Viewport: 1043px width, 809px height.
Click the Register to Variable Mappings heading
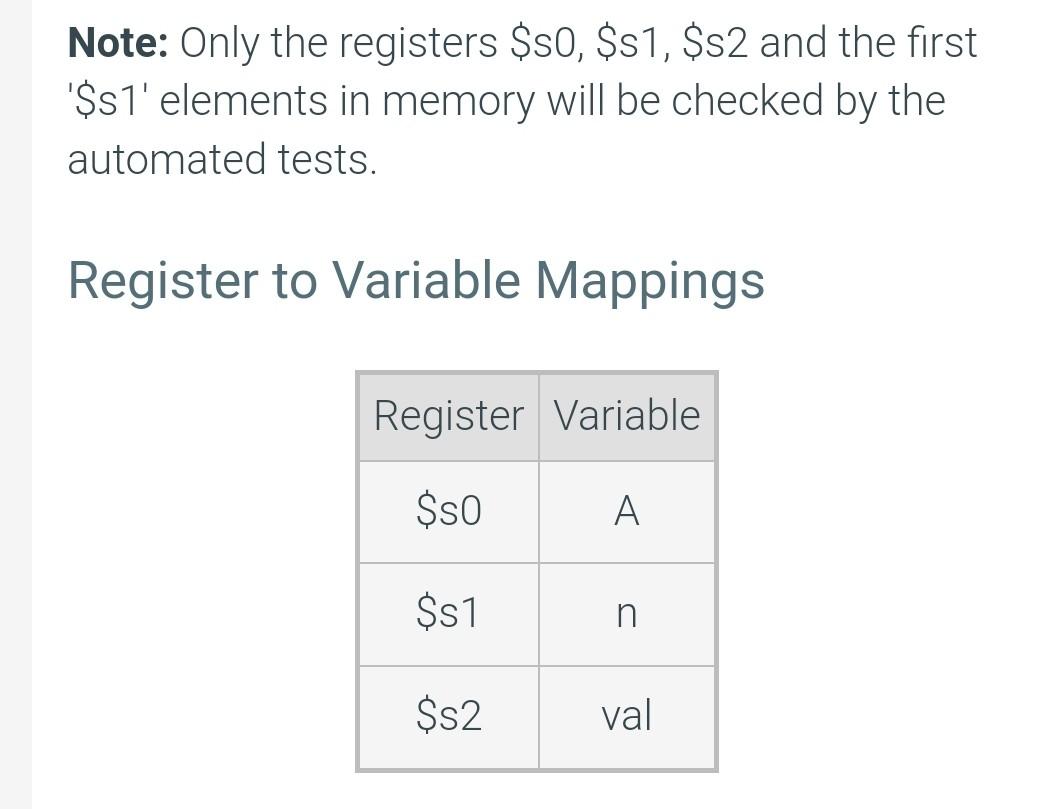[x=416, y=282]
